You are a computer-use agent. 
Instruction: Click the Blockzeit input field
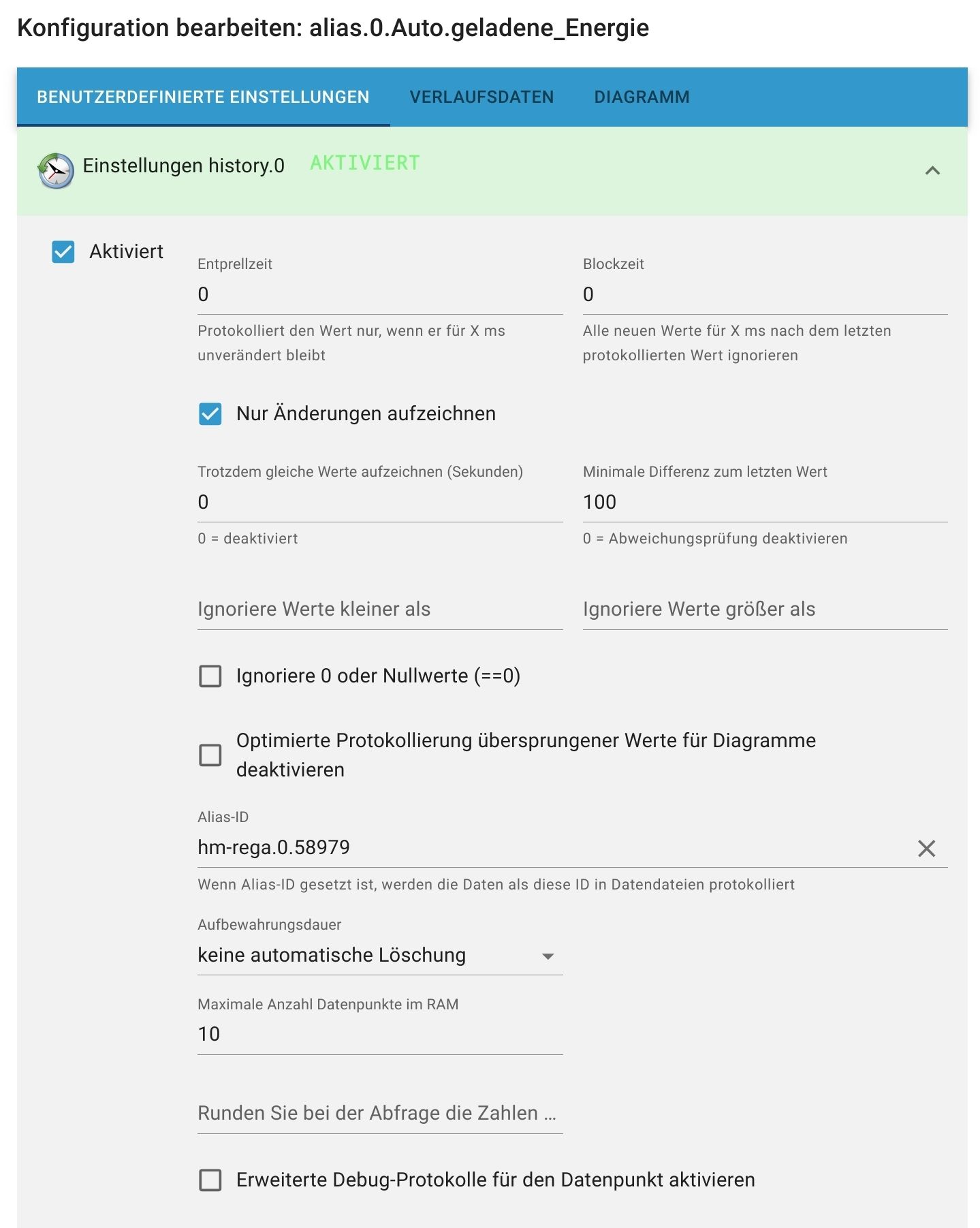764,295
